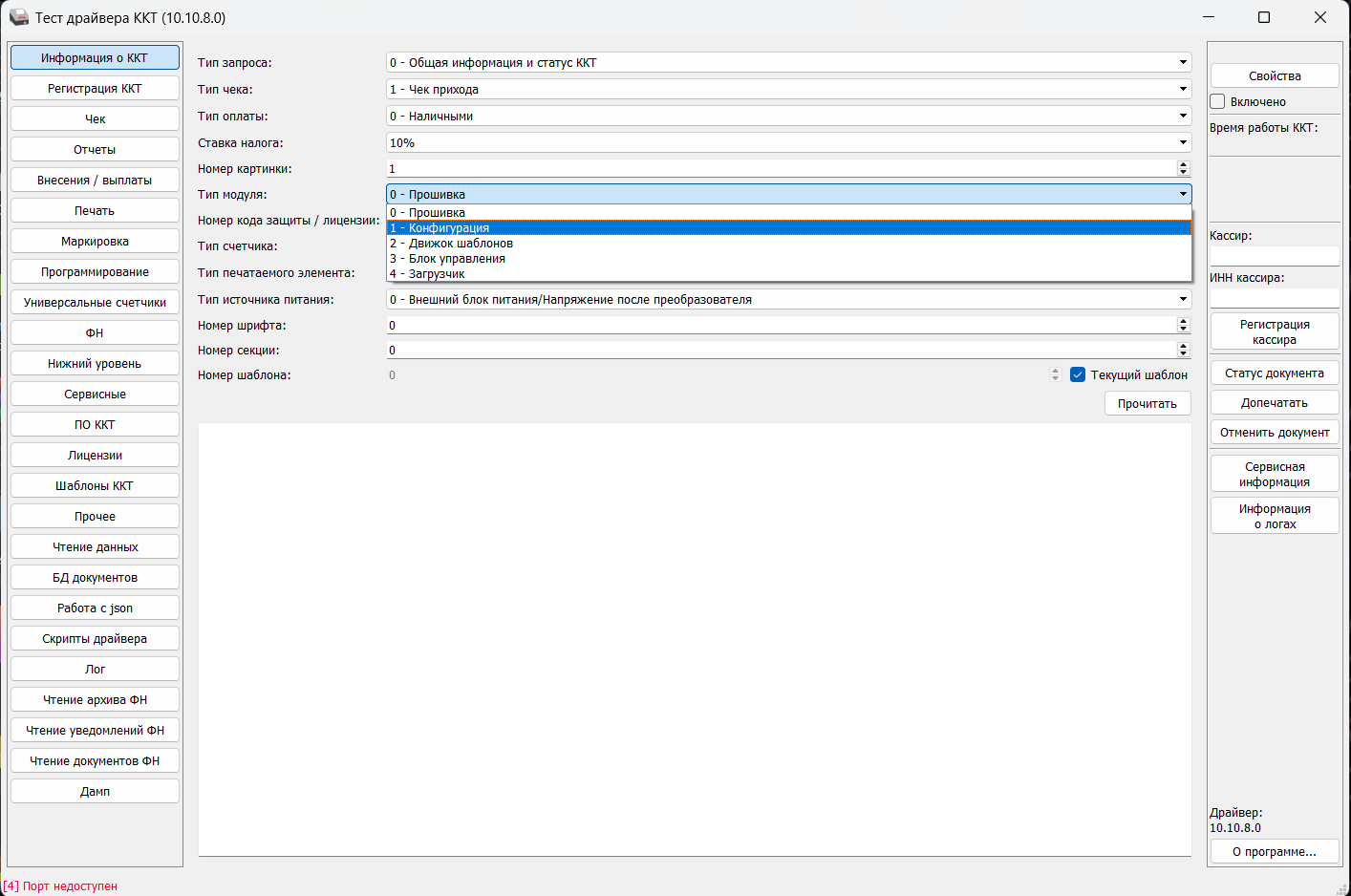Screen dimensions: 1351x896
Task: Click the Номер картинки spin arrows
Action: click(1183, 168)
